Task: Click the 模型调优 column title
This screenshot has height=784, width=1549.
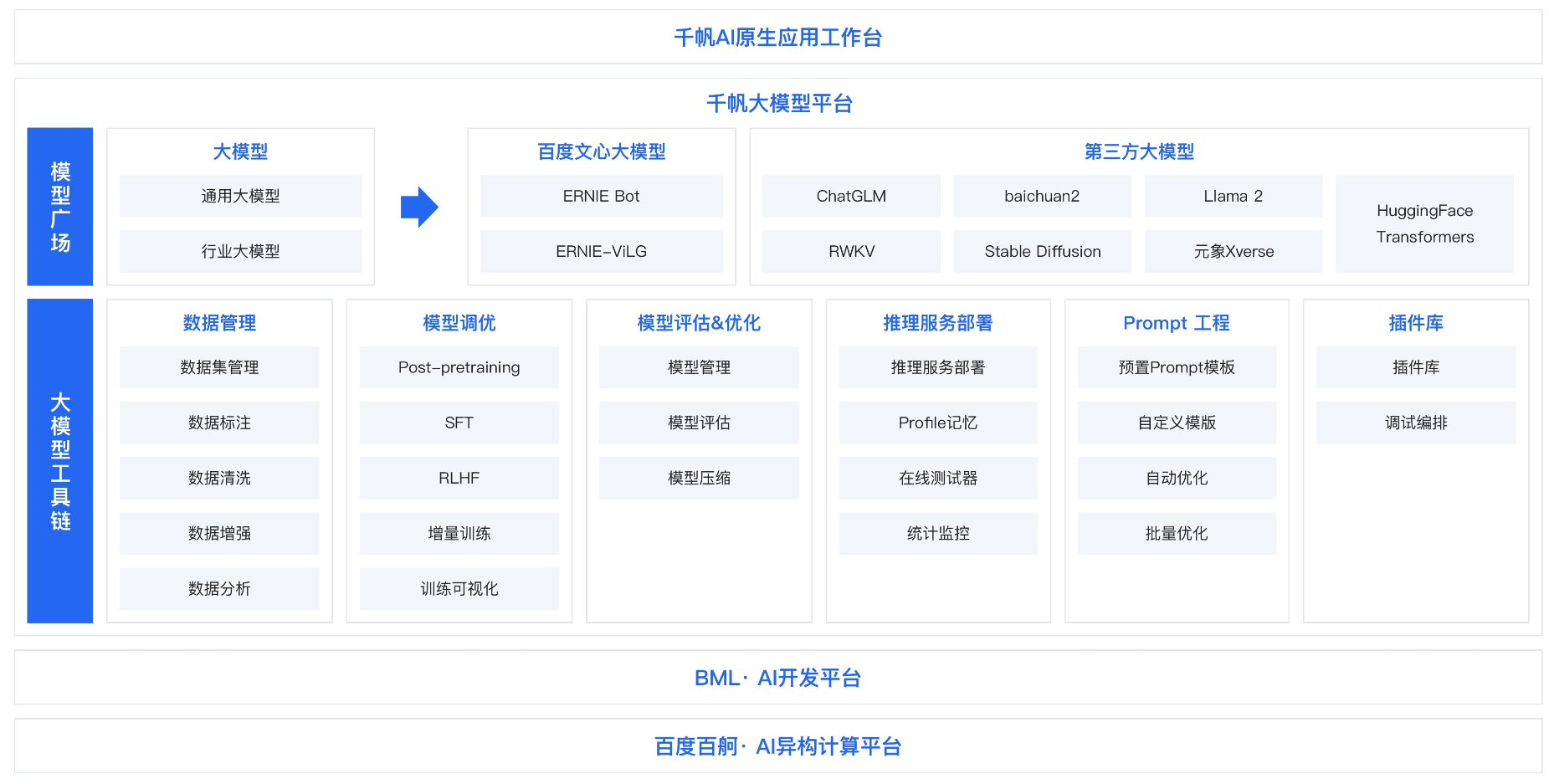Action: (459, 323)
